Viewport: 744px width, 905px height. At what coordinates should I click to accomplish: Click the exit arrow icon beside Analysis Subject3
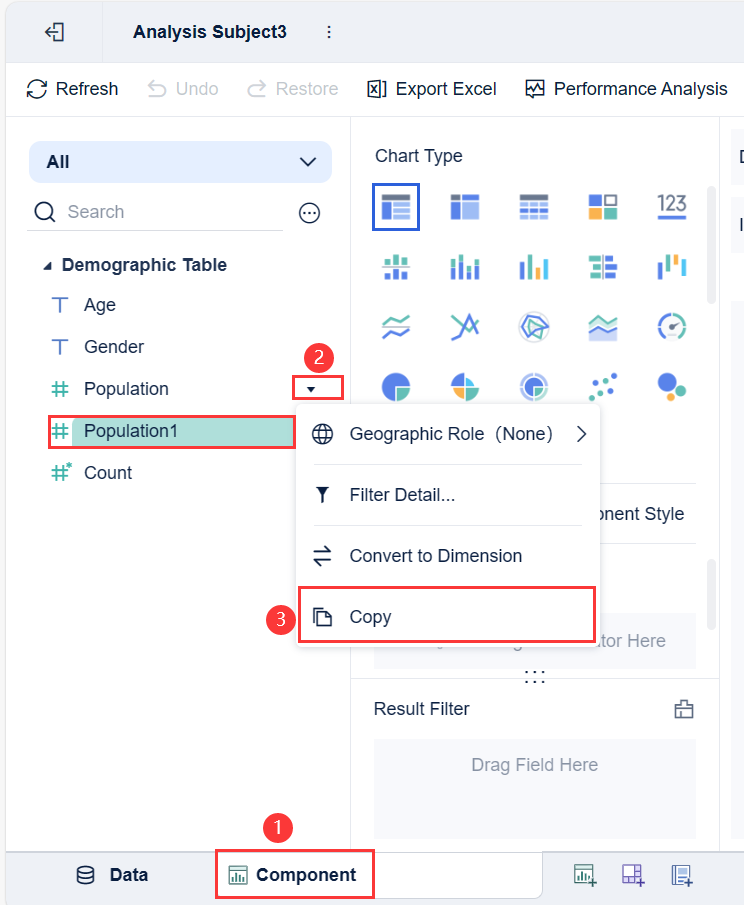(x=54, y=32)
